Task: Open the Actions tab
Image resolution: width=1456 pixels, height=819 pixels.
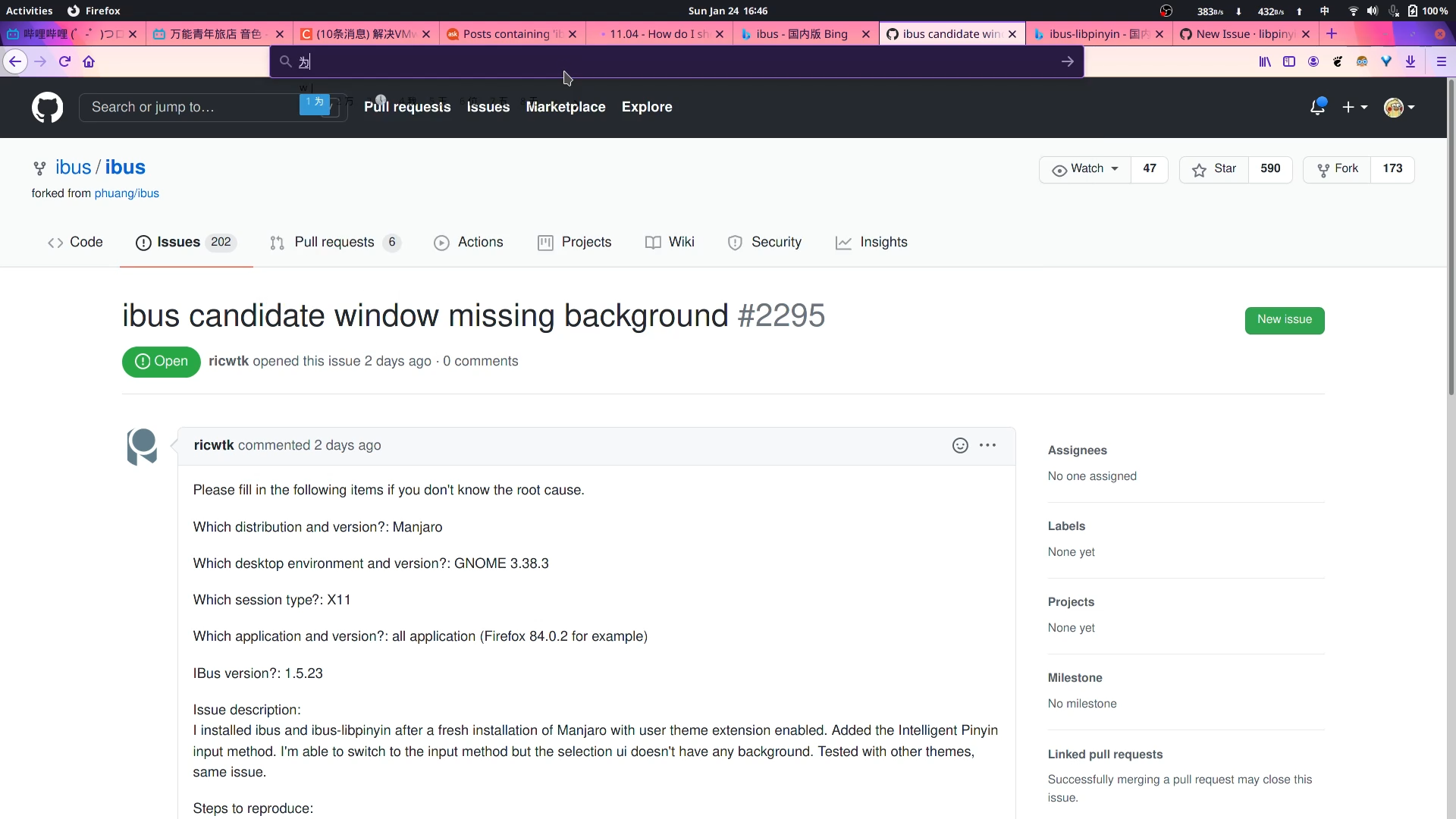Action: [x=469, y=242]
